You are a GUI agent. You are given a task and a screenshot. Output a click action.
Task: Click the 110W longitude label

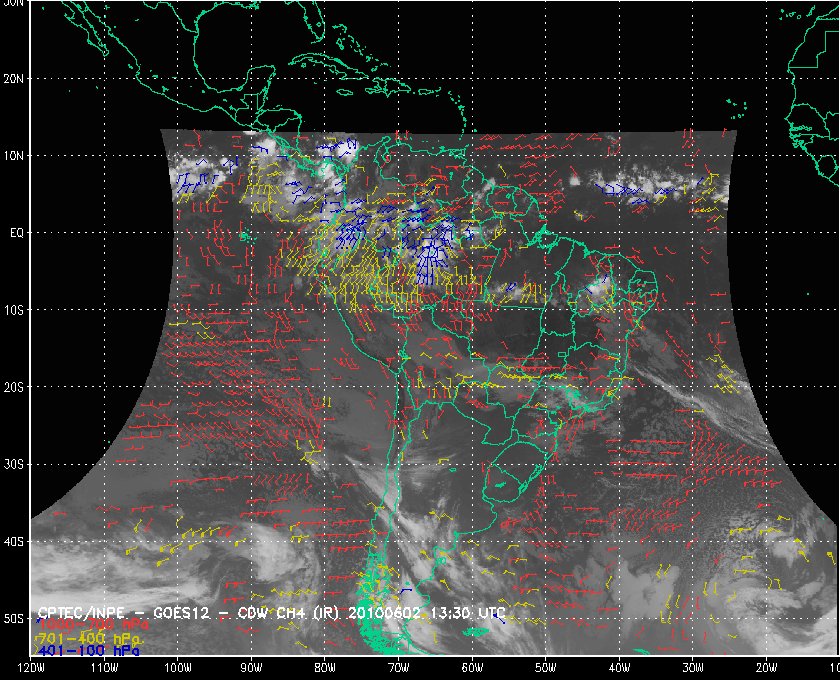pyautogui.click(x=104, y=668)
